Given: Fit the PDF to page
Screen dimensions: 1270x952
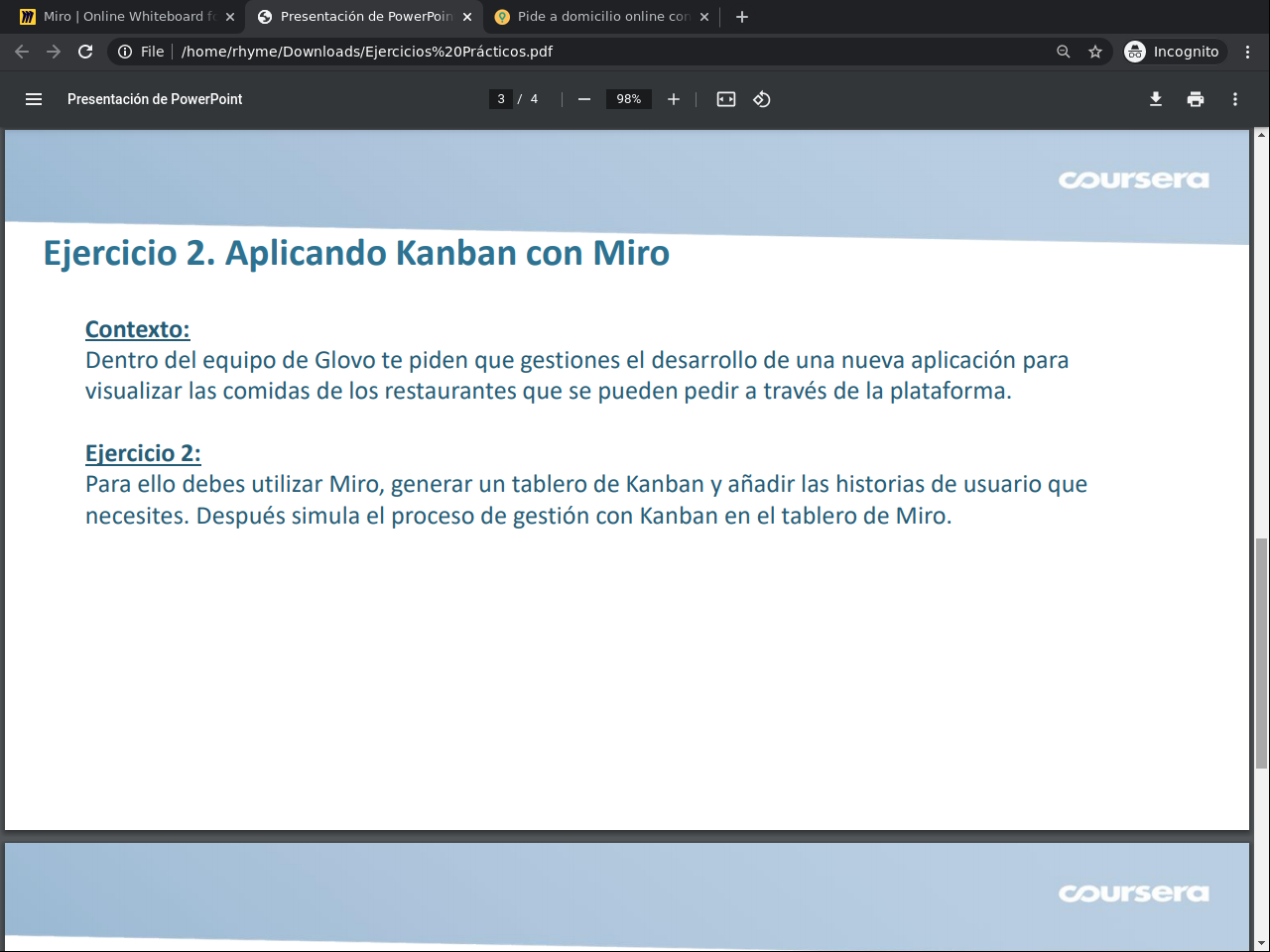Looking at the screenshot, I should pyautogui.click(x=726, y=99).
